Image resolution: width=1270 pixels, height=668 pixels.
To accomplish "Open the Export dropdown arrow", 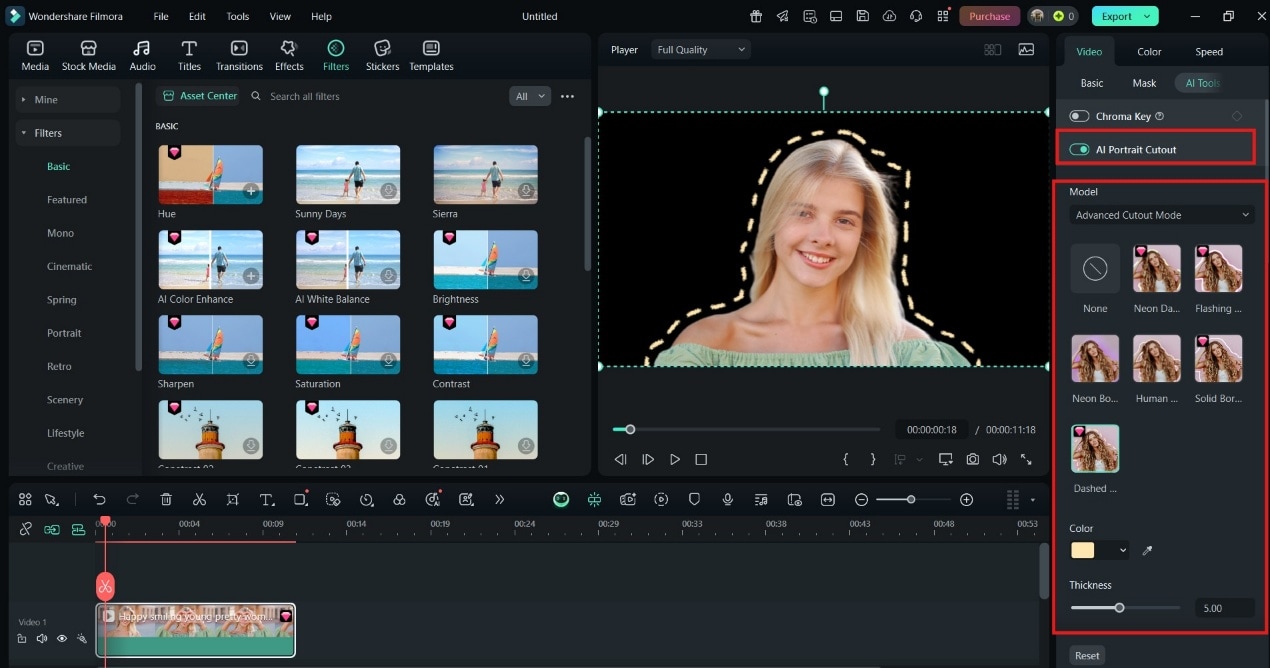I will pyautogui.click(x=1148, y=16).
